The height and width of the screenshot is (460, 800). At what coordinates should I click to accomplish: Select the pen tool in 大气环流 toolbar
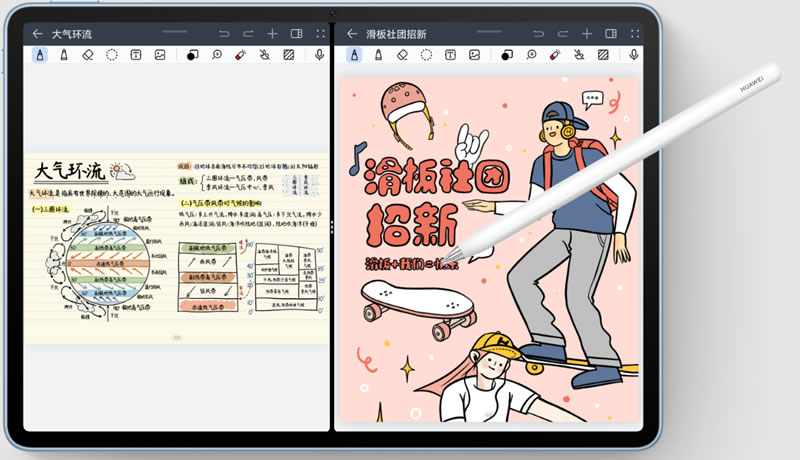click(40, 55)
